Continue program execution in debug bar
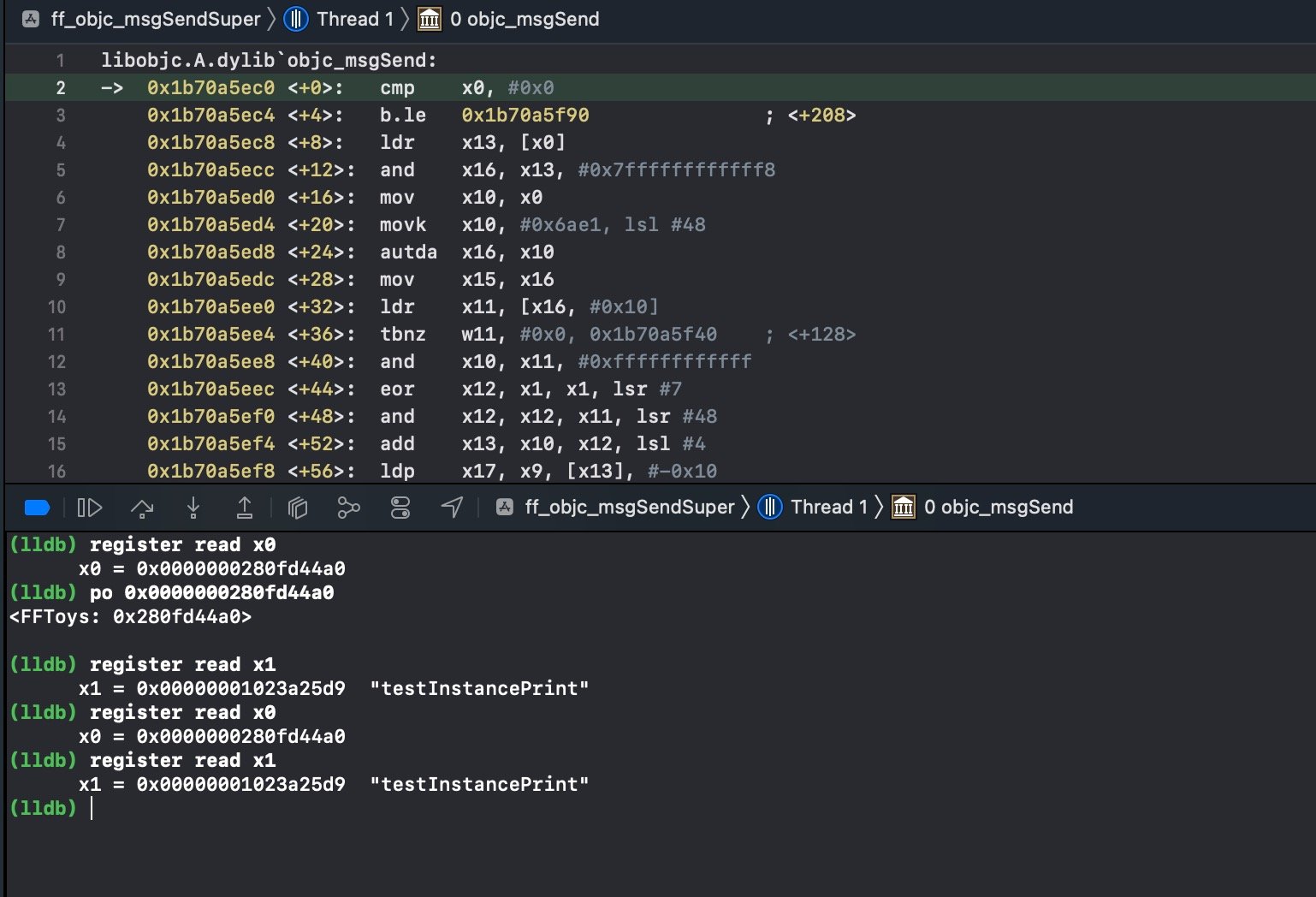This screenshot has width=1316, height=897. tap(90, 508)
